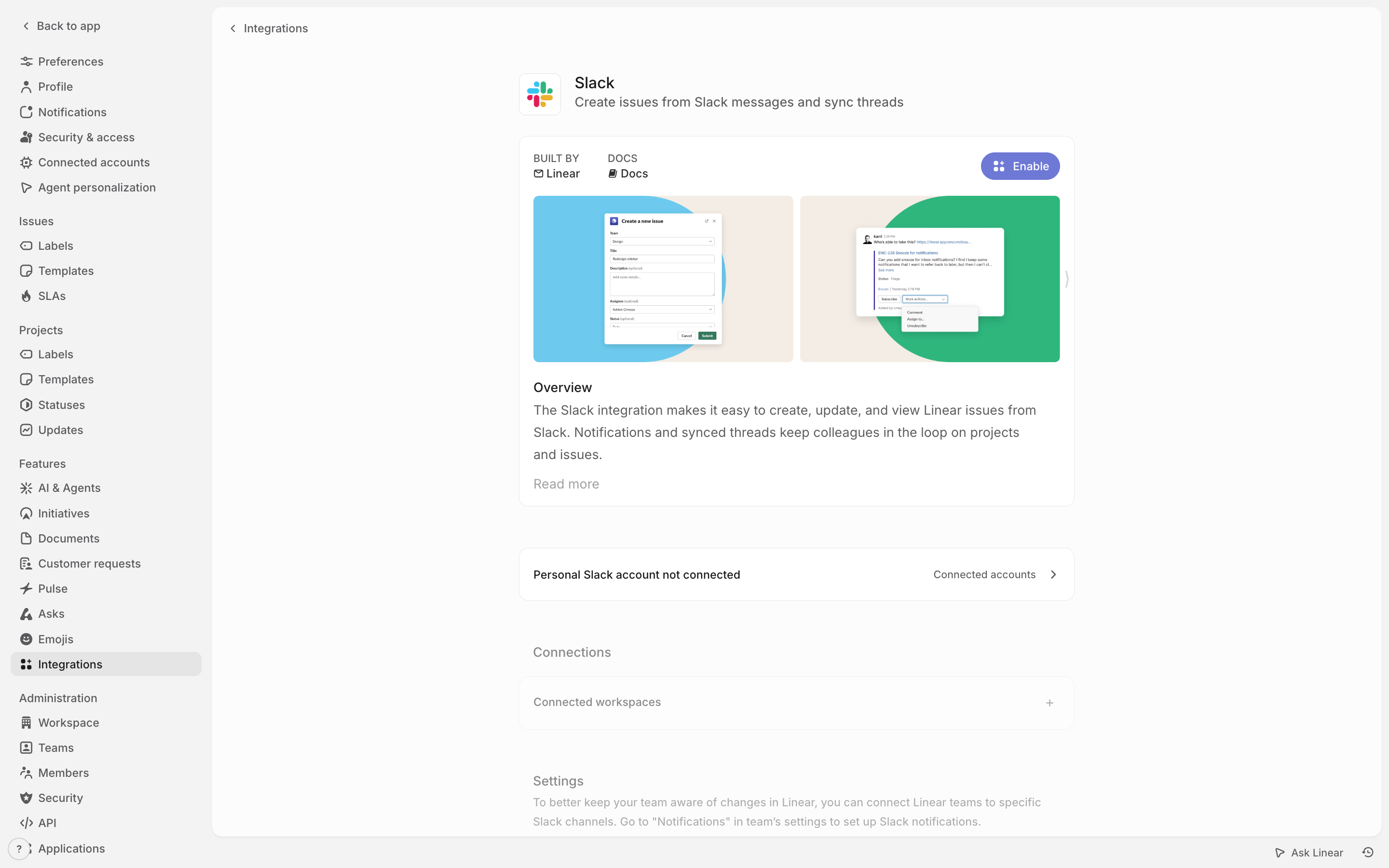This screenshot has width=1389, height=868.
Task: Open Templates under Projects
Action: click(106, 380)
